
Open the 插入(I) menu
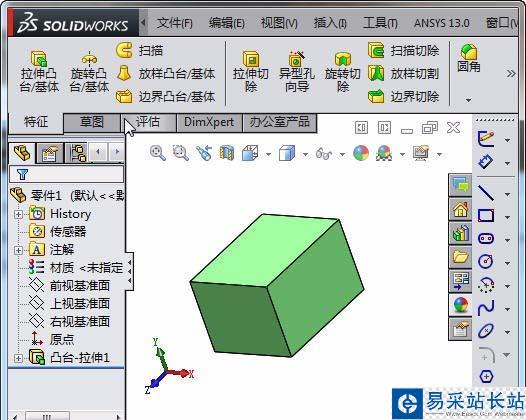tap(330, 23)
